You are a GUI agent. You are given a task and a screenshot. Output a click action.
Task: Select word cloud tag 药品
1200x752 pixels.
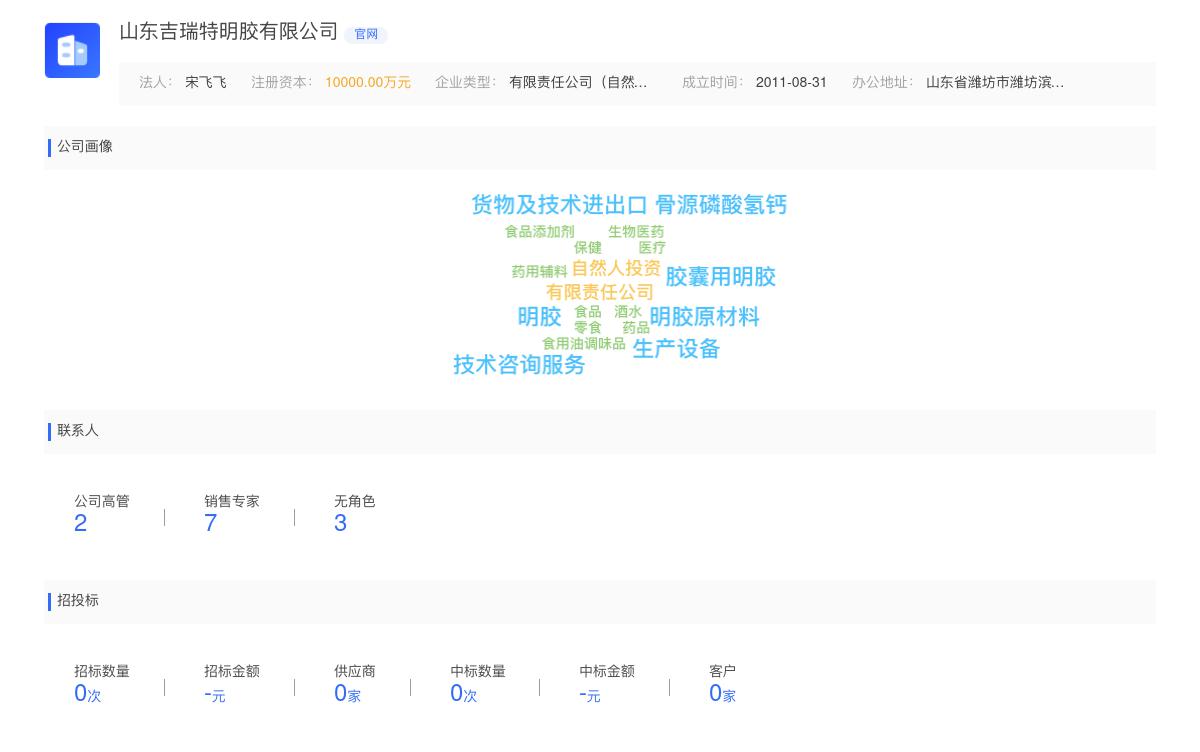(x=636, y=328)
